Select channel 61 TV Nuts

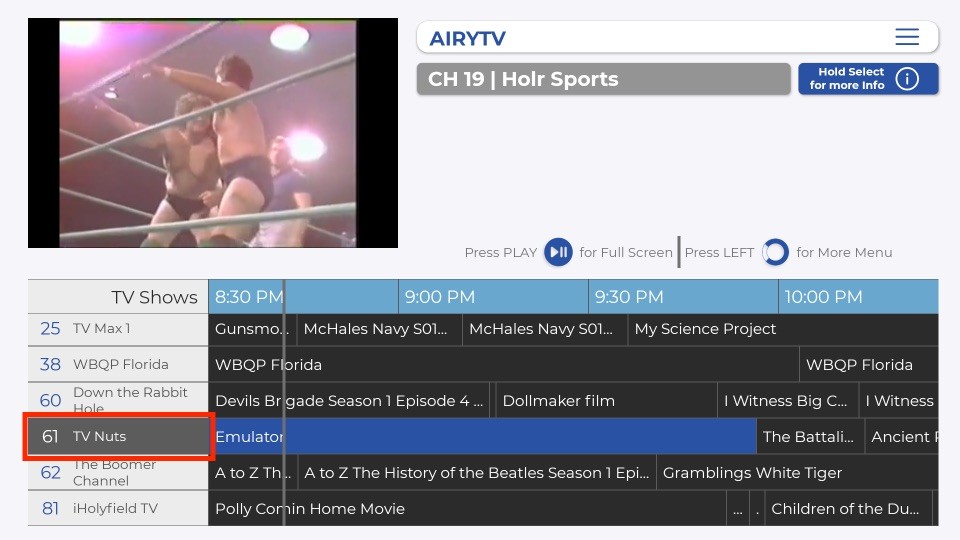[x=118, y=436]
